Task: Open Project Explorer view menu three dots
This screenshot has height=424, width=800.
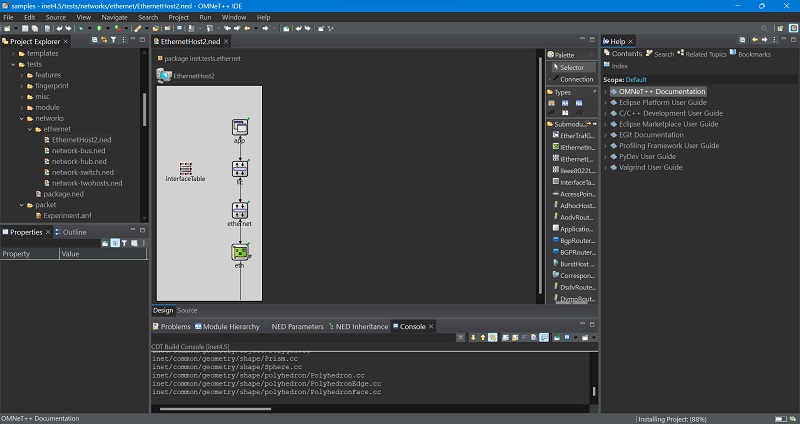Action: (x=123, y=40)
